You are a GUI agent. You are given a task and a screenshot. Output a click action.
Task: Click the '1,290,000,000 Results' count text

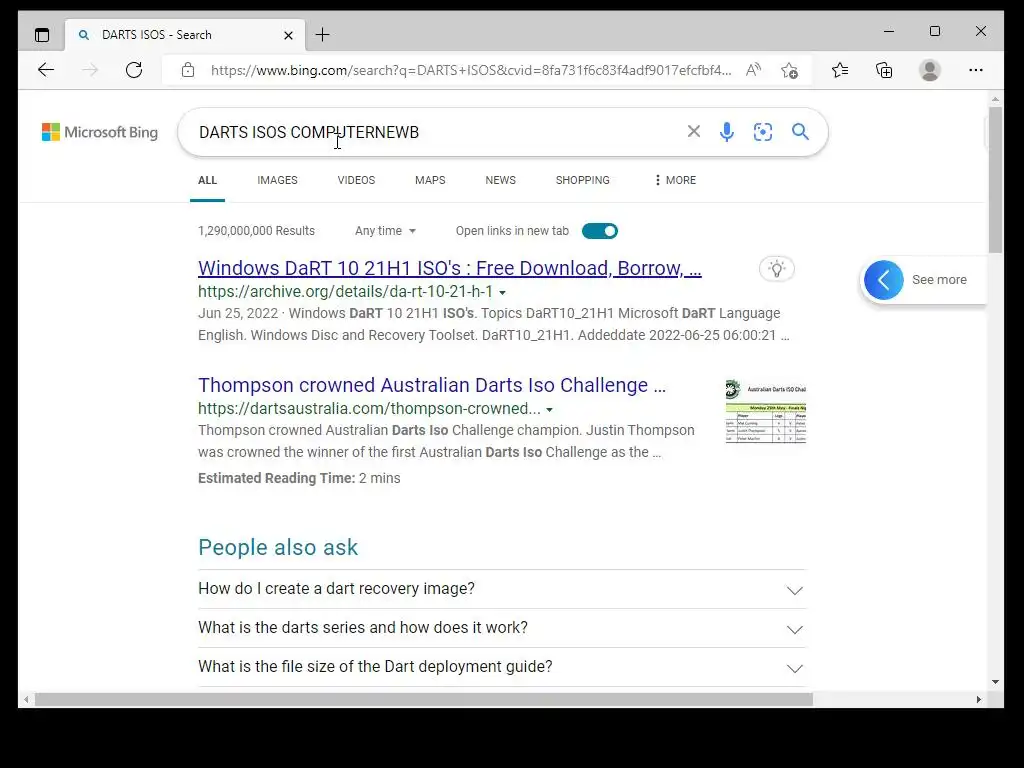pyautogui.click(x=256, y=231)
